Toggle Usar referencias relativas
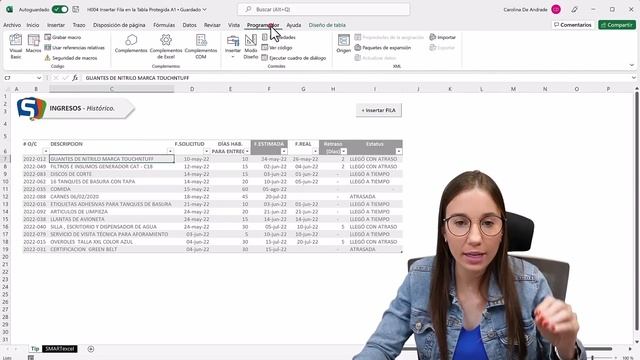Image resolution: width=640 pixels, height=360 pixels. pos(74,48)
